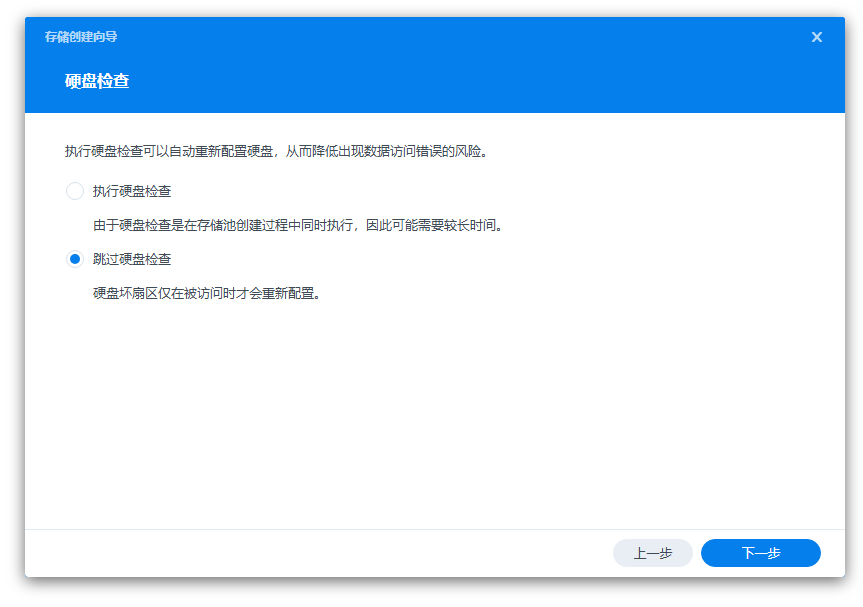863x607 pixels.
Task: Dismiss the wizard using the top-right X icon
Action: (x=816, y=37)
